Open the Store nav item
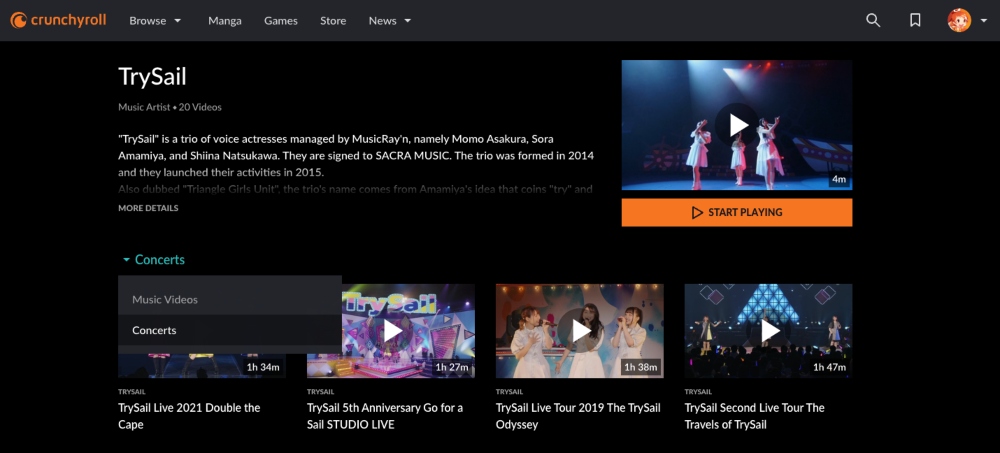 point(333,20)
